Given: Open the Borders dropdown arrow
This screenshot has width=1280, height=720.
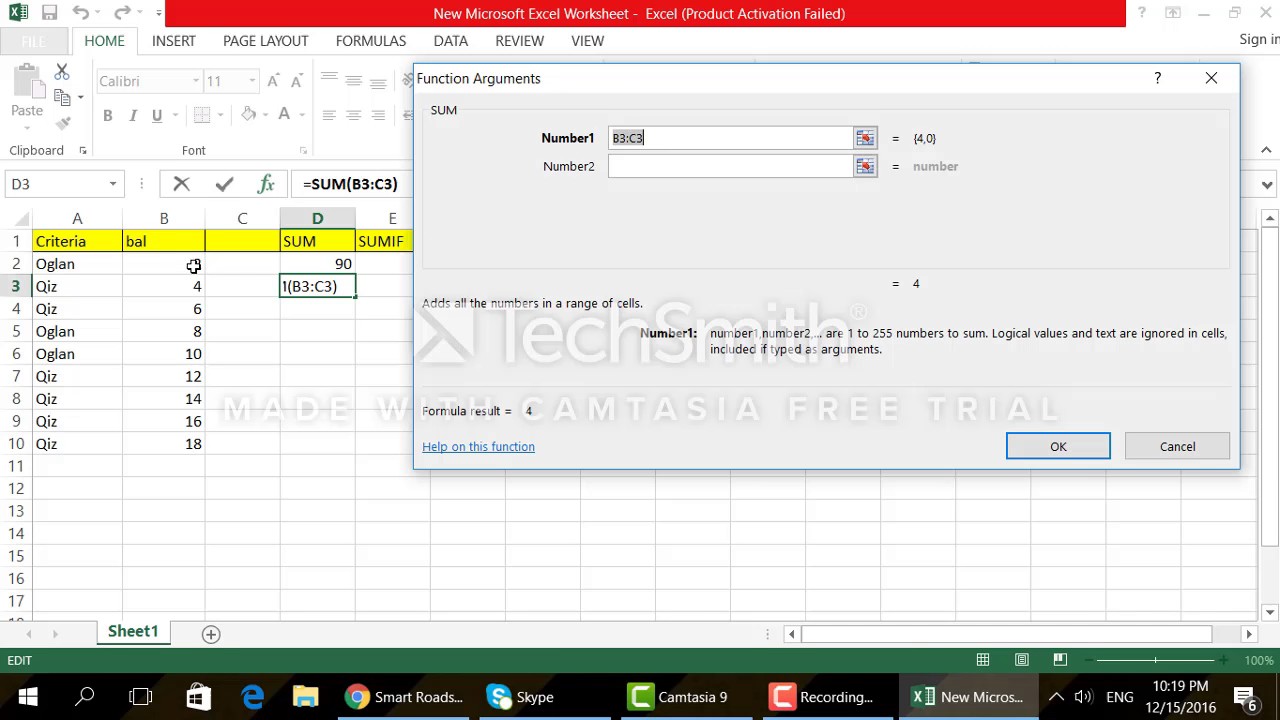Looking at the screenshot, I should pos(221,115).
